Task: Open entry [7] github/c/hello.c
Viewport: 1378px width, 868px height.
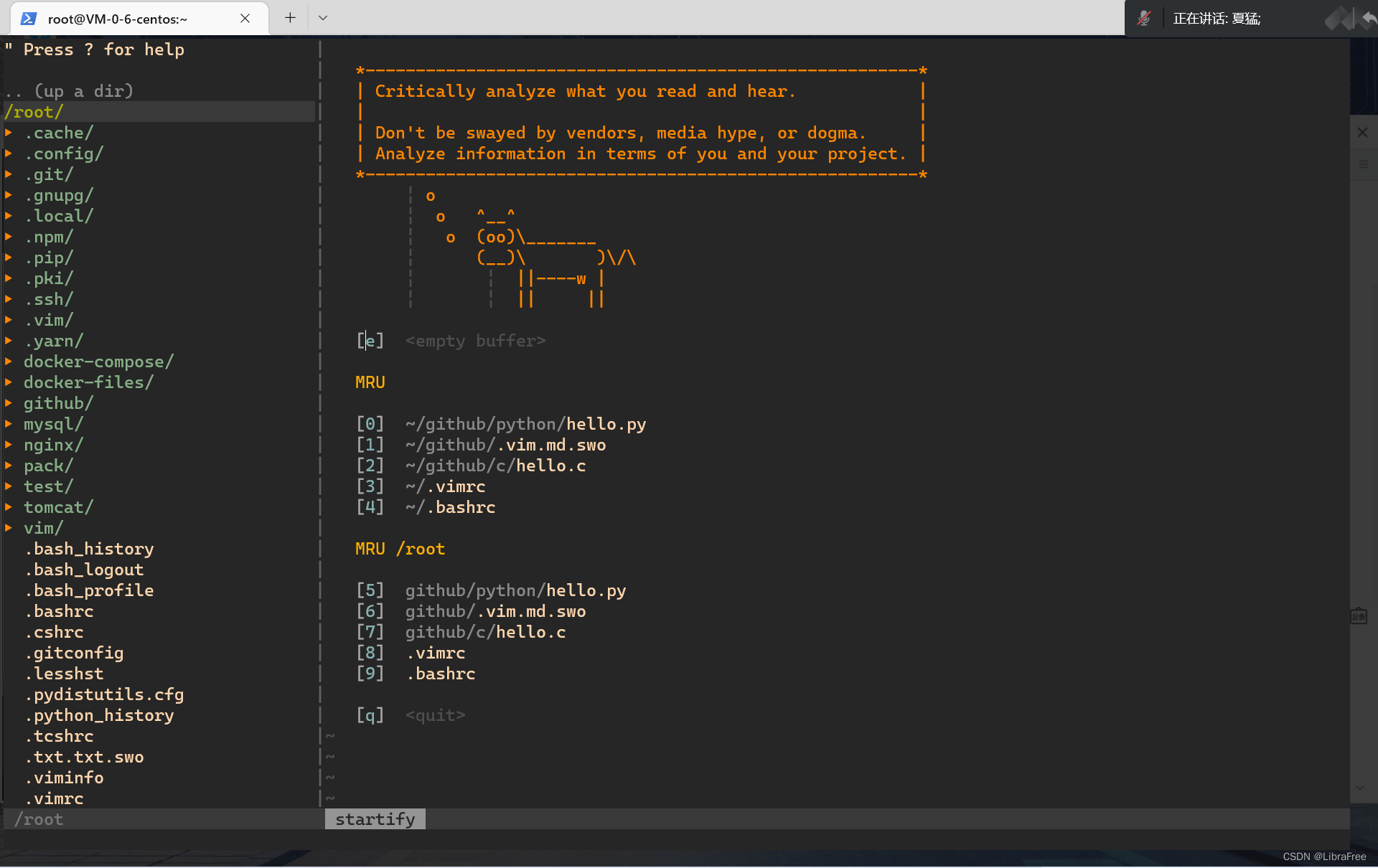Action: pyautogui.click(x=461, y=632)
